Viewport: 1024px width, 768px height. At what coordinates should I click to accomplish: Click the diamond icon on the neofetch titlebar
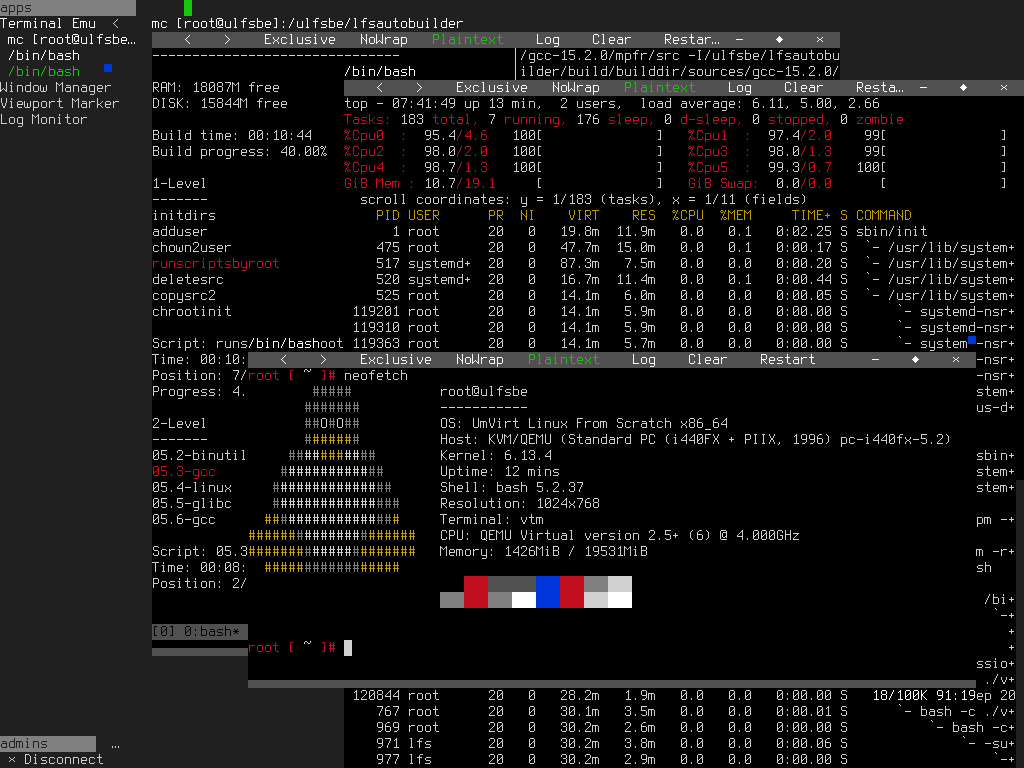914,359
